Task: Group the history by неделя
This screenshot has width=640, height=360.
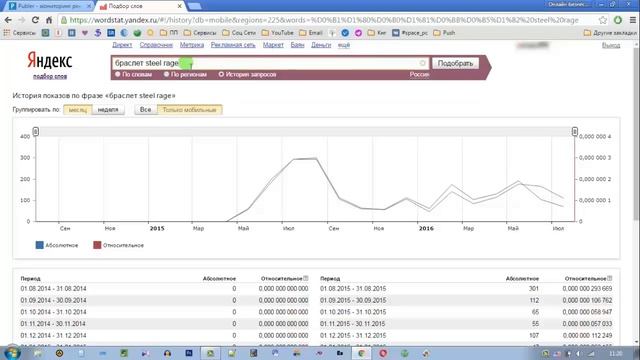Action: click(x=108, y=110)
